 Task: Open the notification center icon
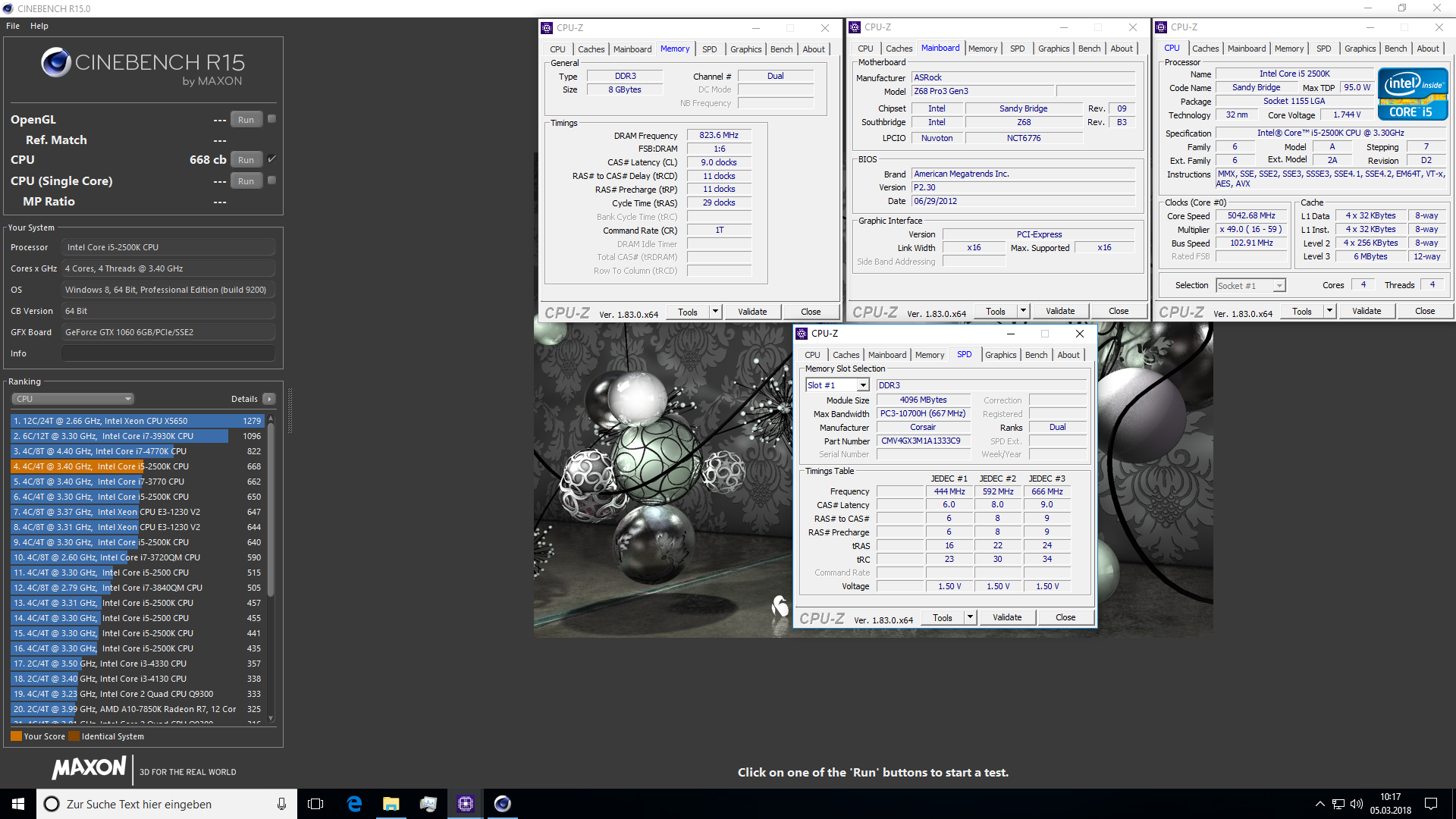tap(1431, 804)
